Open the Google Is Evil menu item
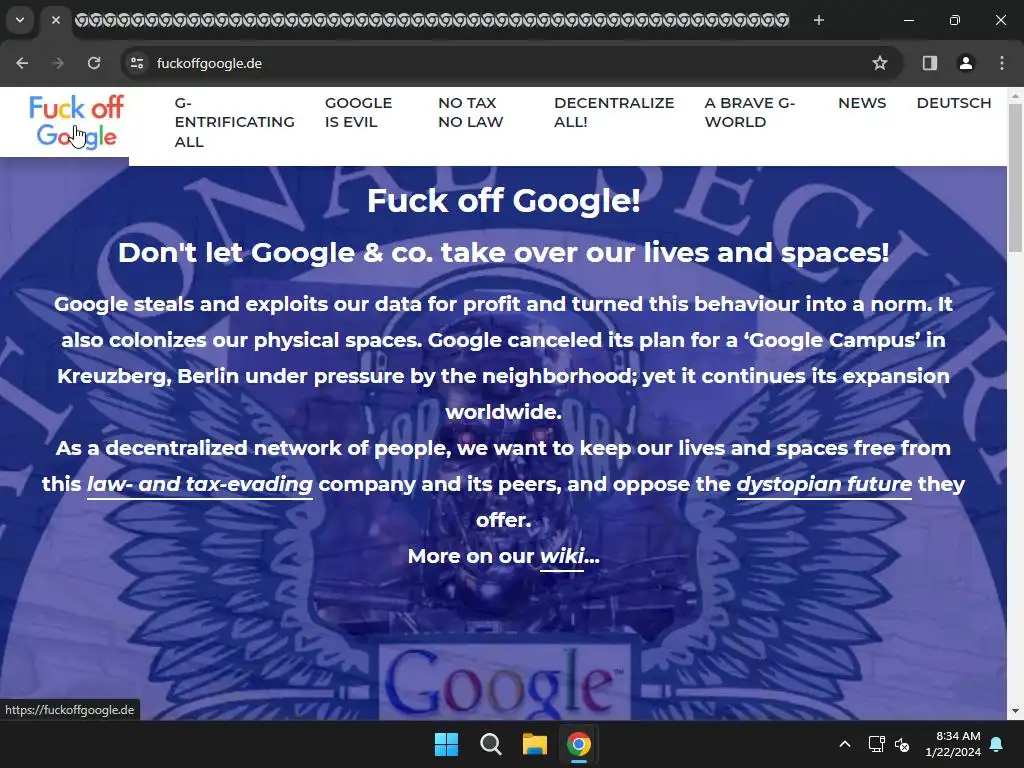This screenshot has height=768, width=1024. tap(359, 112)
